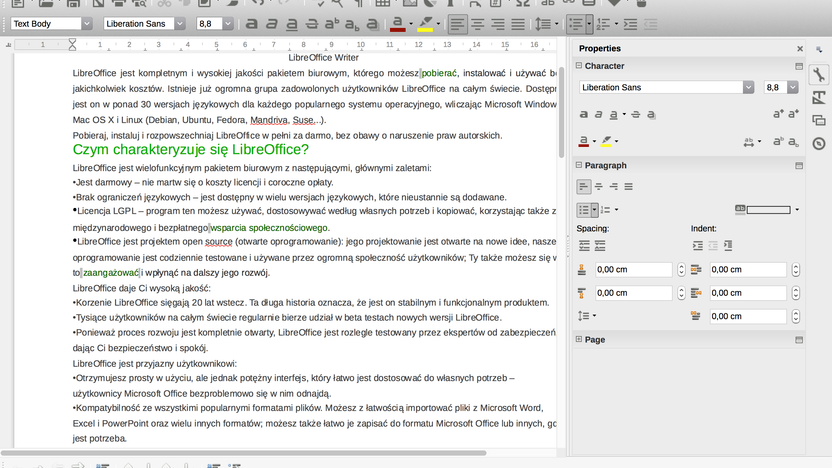
Task: Apply red font color from toolbar
Action: 397,24
